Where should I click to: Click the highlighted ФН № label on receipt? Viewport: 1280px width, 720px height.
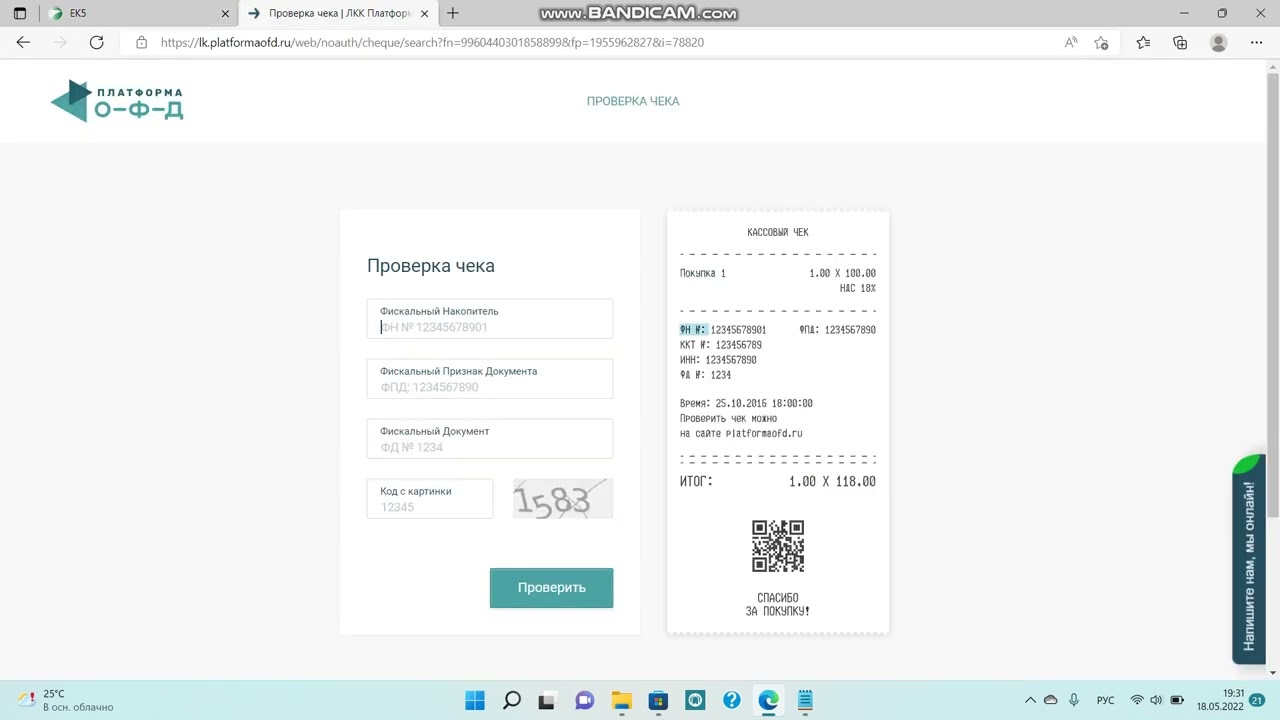(x=693, y=330)
